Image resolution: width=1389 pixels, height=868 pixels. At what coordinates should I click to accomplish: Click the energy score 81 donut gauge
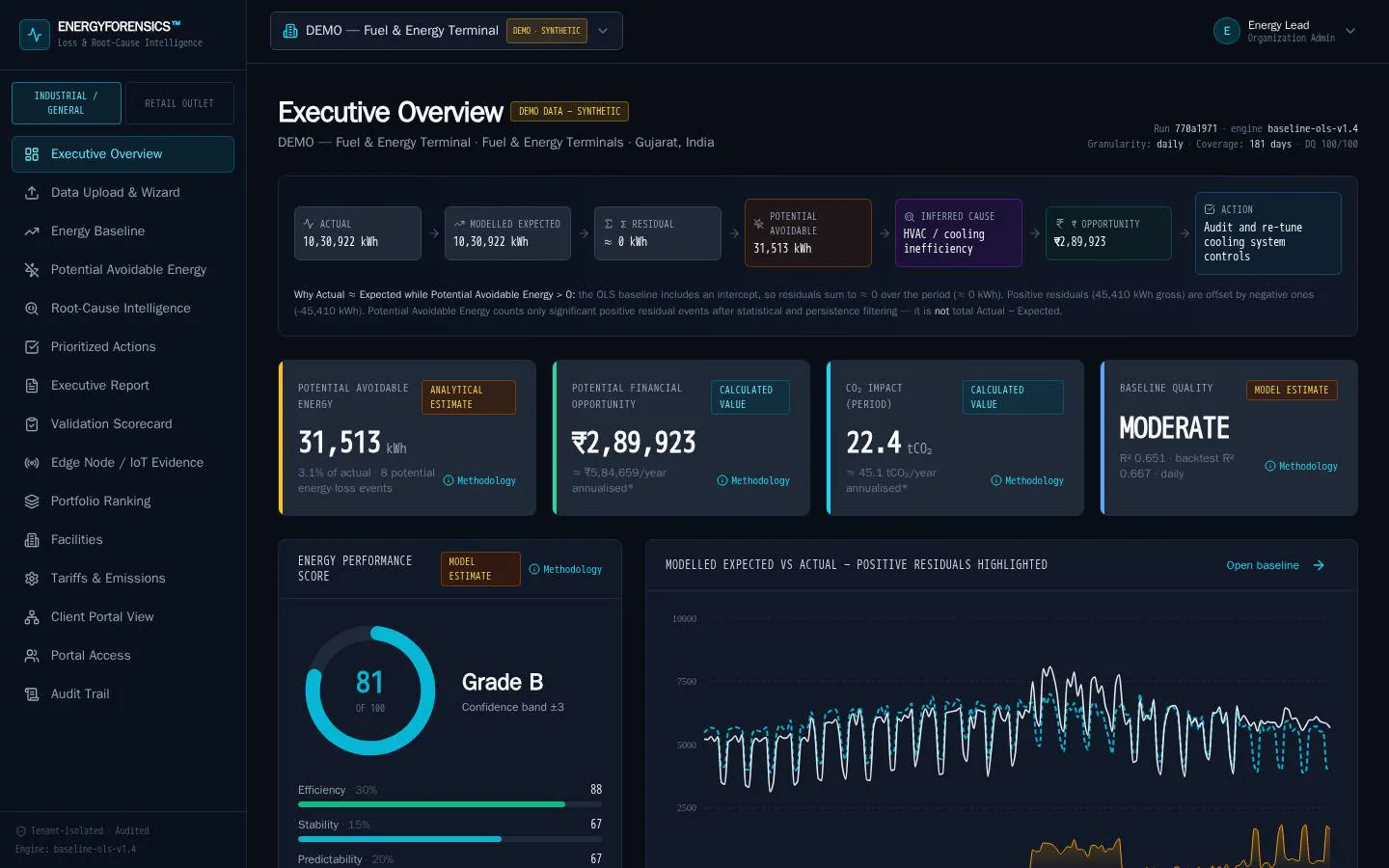[370, 691]
